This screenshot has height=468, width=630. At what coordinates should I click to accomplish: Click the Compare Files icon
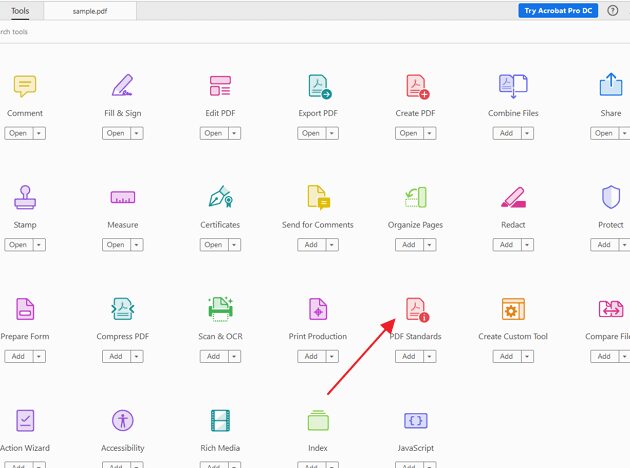(611, 309)
